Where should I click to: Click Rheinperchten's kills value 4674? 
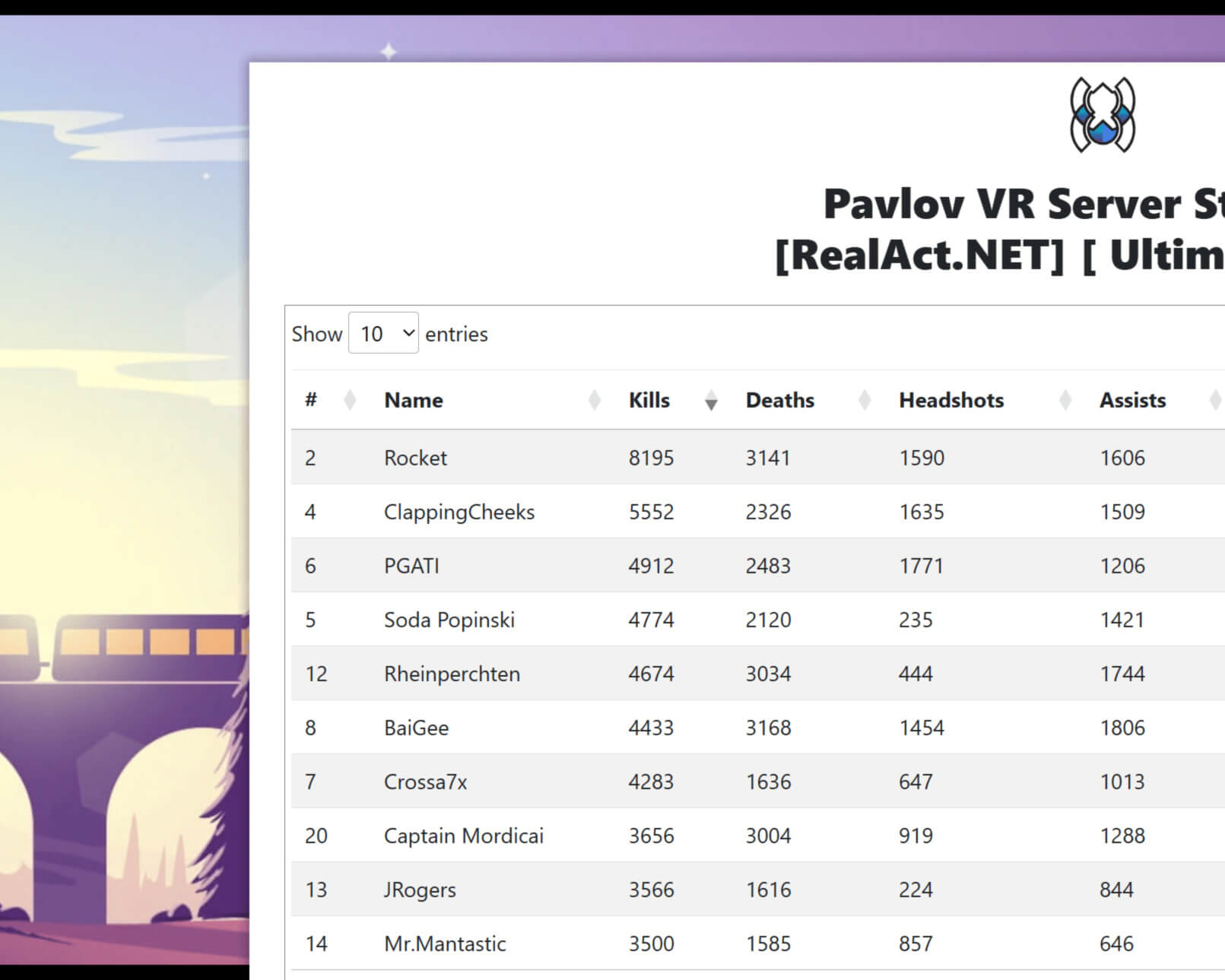[x=651, y=674]
